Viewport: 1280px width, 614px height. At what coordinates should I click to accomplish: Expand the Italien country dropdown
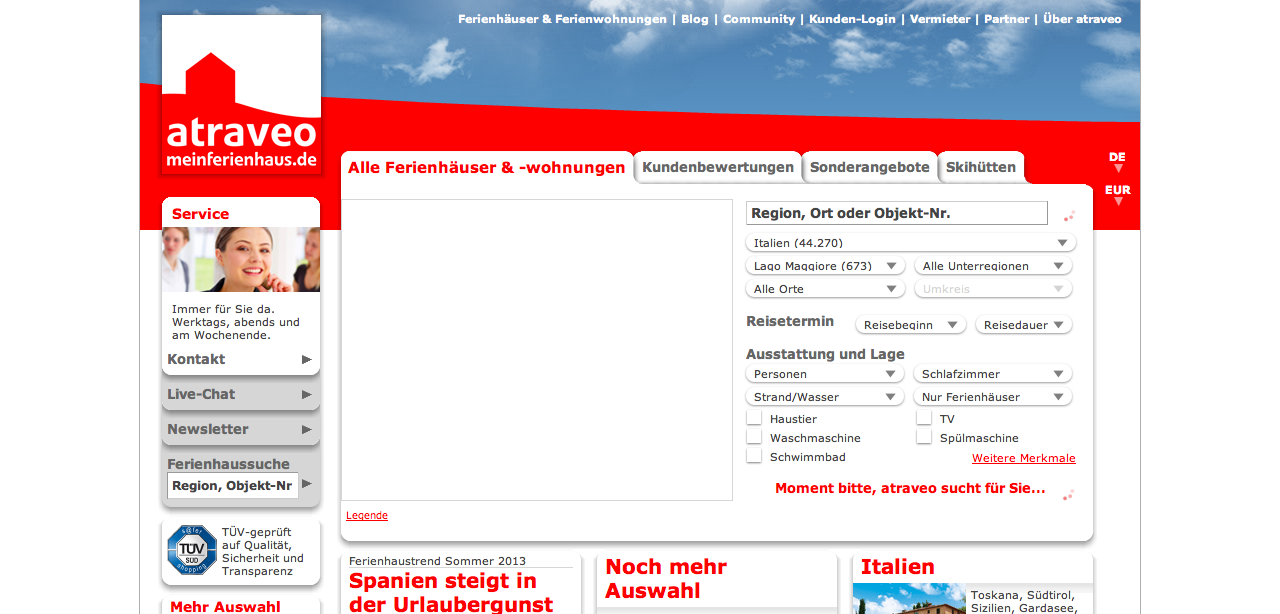1061,243
